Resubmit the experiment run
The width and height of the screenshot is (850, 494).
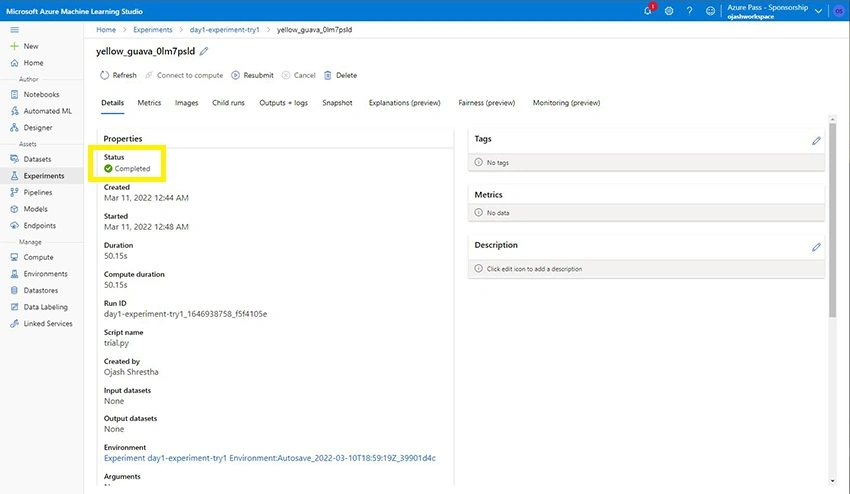[253, 75]
